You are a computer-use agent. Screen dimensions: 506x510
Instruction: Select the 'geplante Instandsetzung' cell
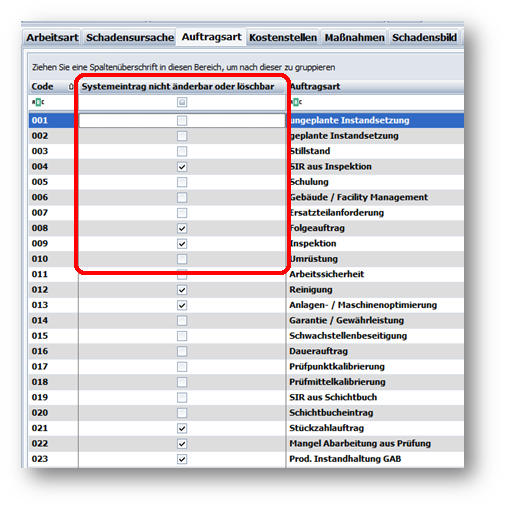pos(375,136)
